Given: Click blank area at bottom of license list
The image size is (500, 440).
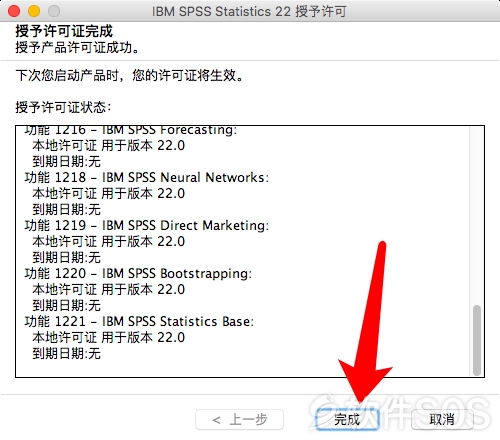Looking at the screenshot, I should pos(243,369).
